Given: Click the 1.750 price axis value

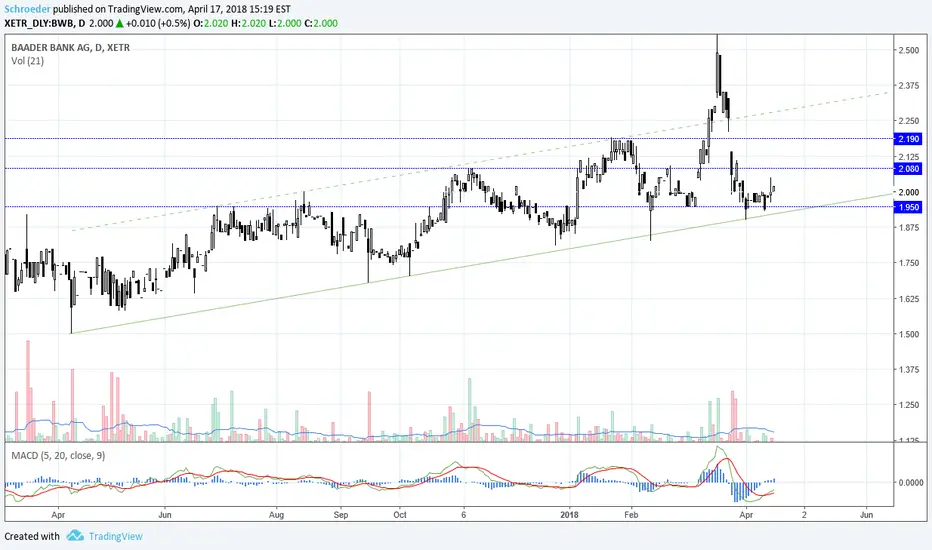Looking at the screenshot, I should [x=908, y=263].
